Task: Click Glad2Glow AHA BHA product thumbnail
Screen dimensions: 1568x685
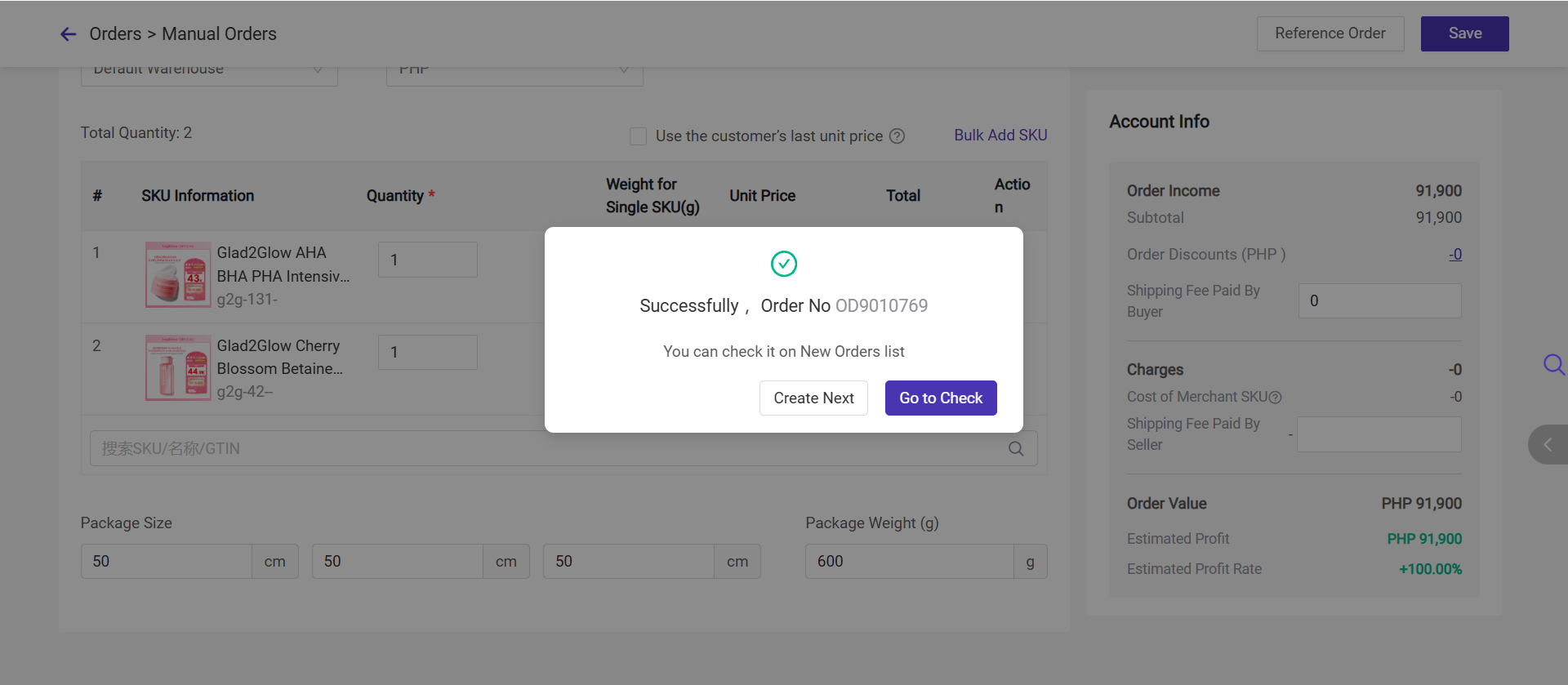Action: 177,275
